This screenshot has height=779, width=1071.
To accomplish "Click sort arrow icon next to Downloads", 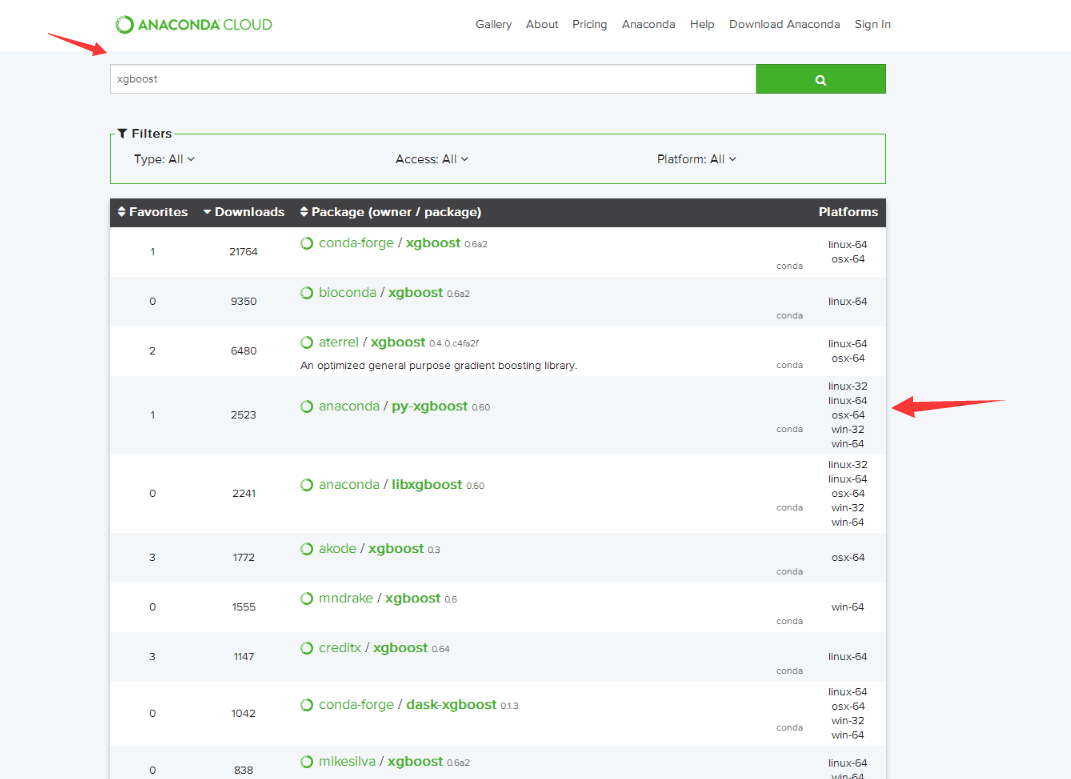I will tap(207, 212).
